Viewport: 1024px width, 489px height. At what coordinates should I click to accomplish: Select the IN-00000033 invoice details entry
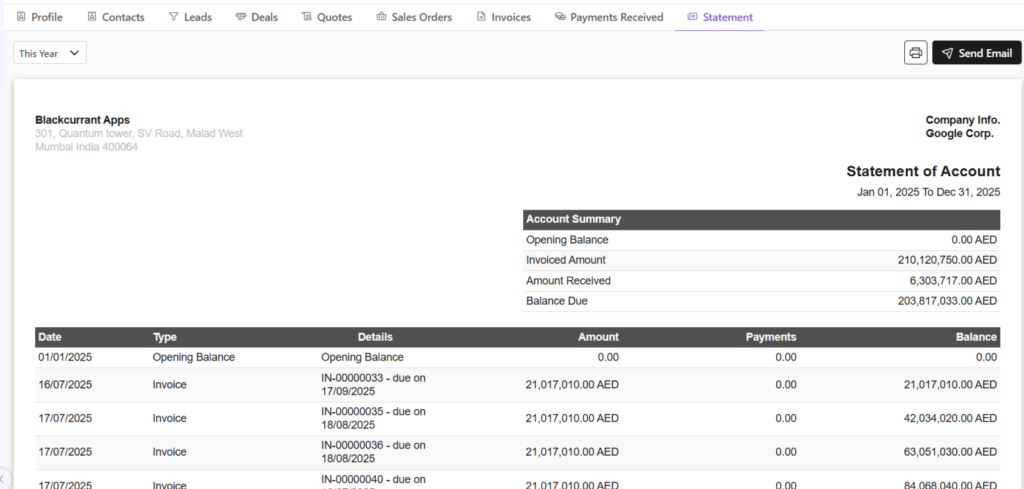click(373, 384)
